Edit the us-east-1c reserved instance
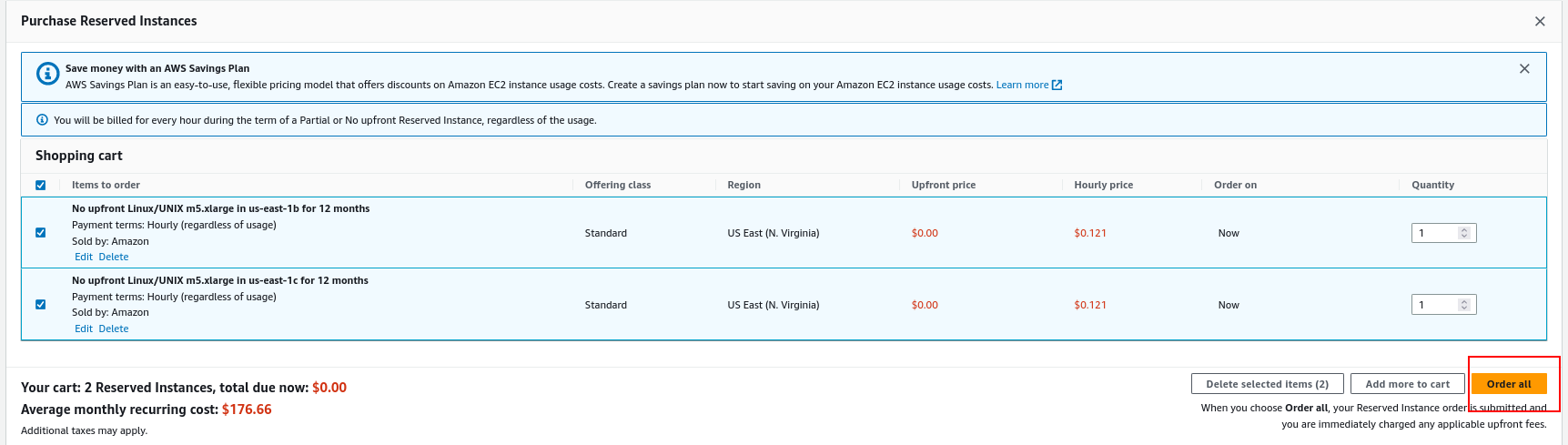Screen dimensions: 1568x445 (x=84, y=329)
